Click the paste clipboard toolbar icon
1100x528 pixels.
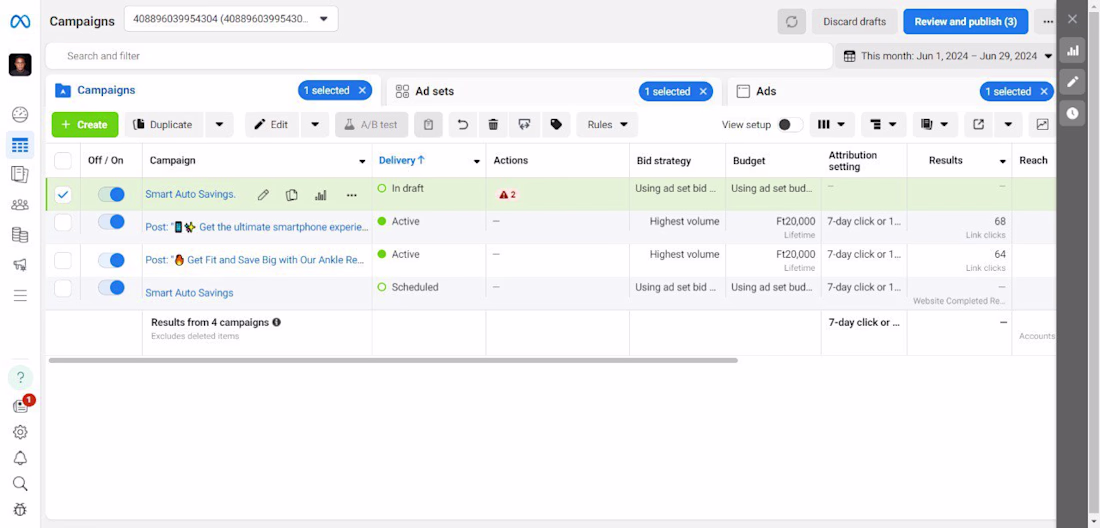click(428, 125)
